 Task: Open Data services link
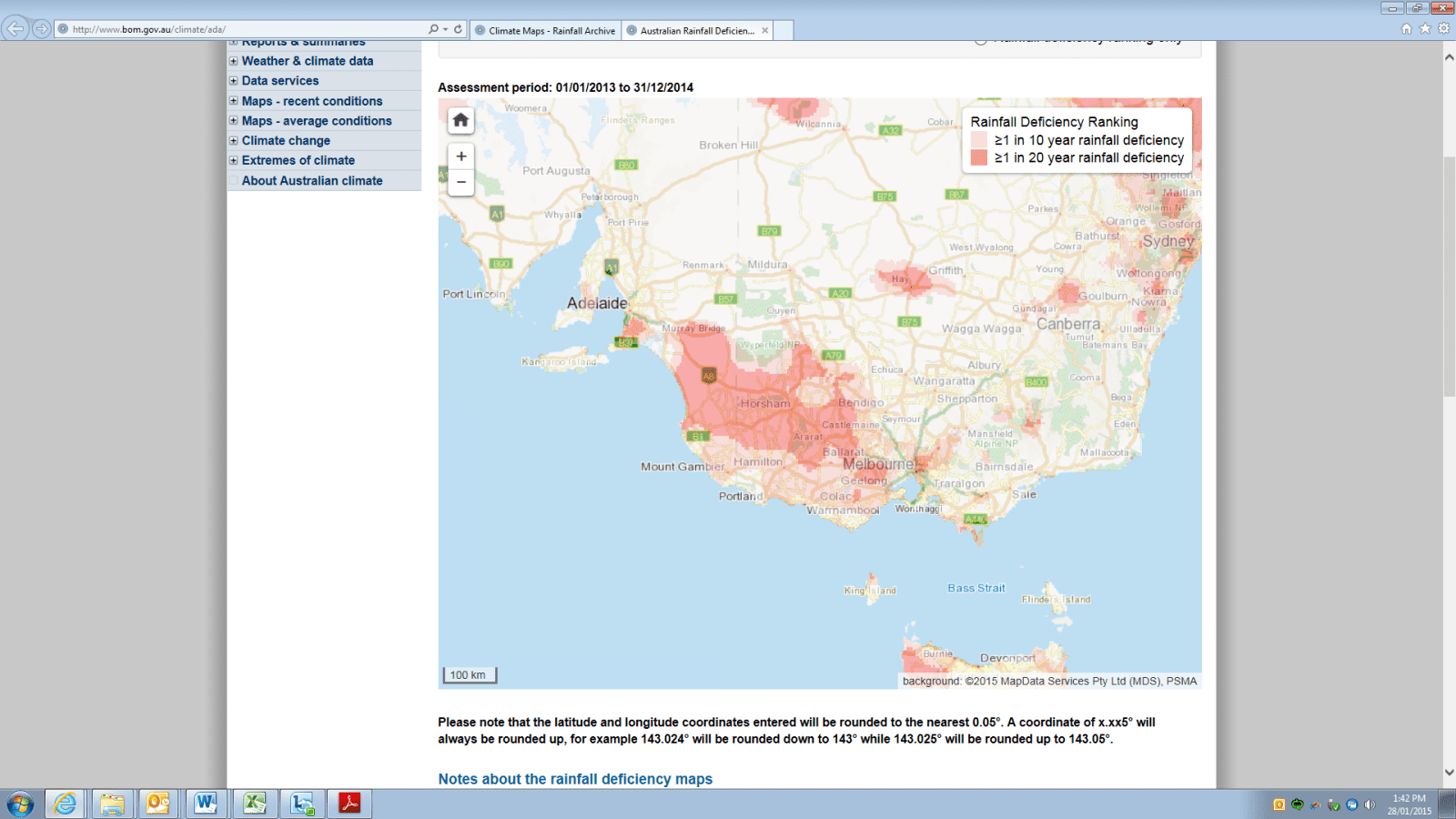280,81
